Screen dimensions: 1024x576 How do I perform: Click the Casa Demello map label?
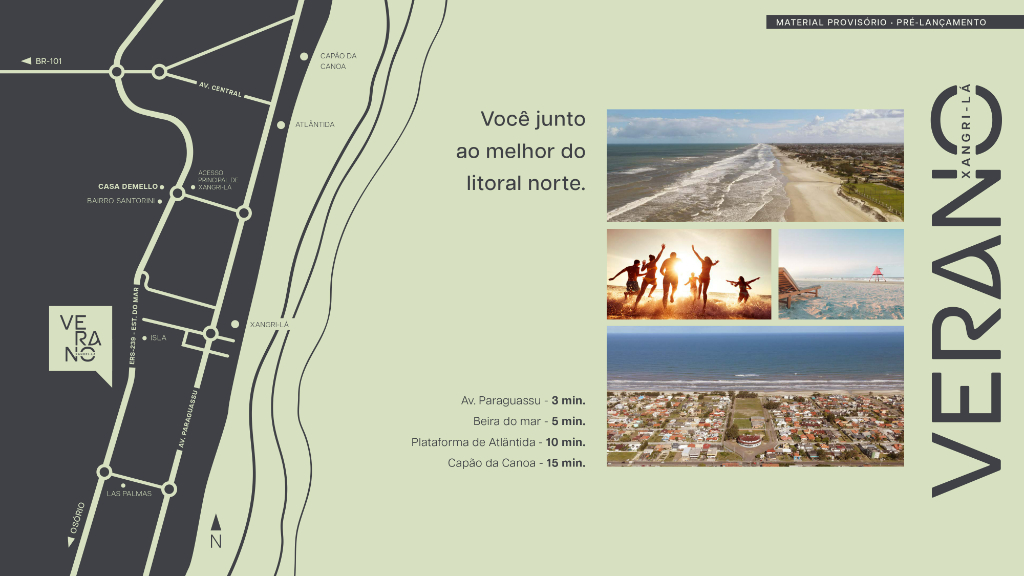tap(128, 187)
